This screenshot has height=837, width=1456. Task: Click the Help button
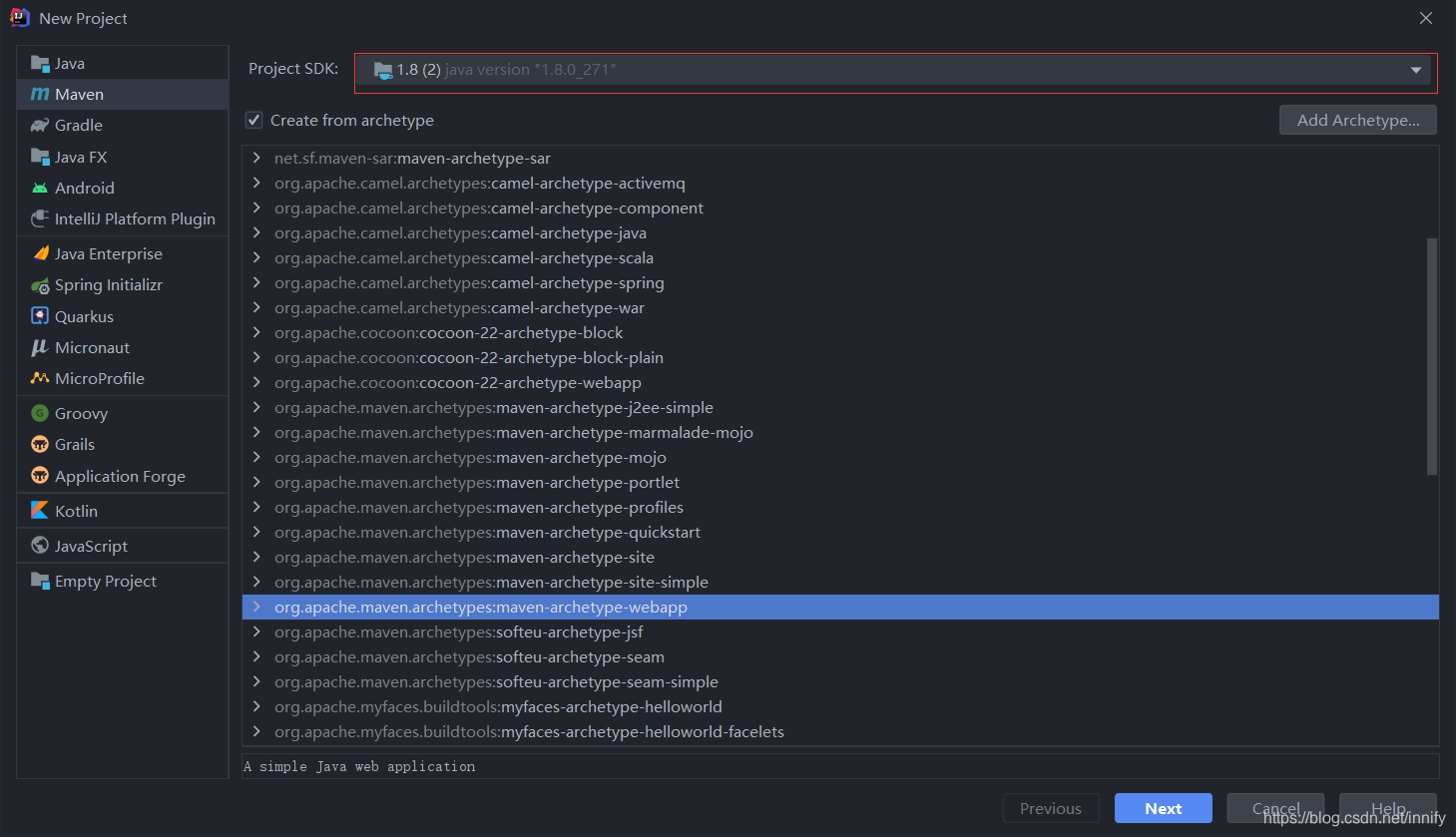coord(1388,808)
